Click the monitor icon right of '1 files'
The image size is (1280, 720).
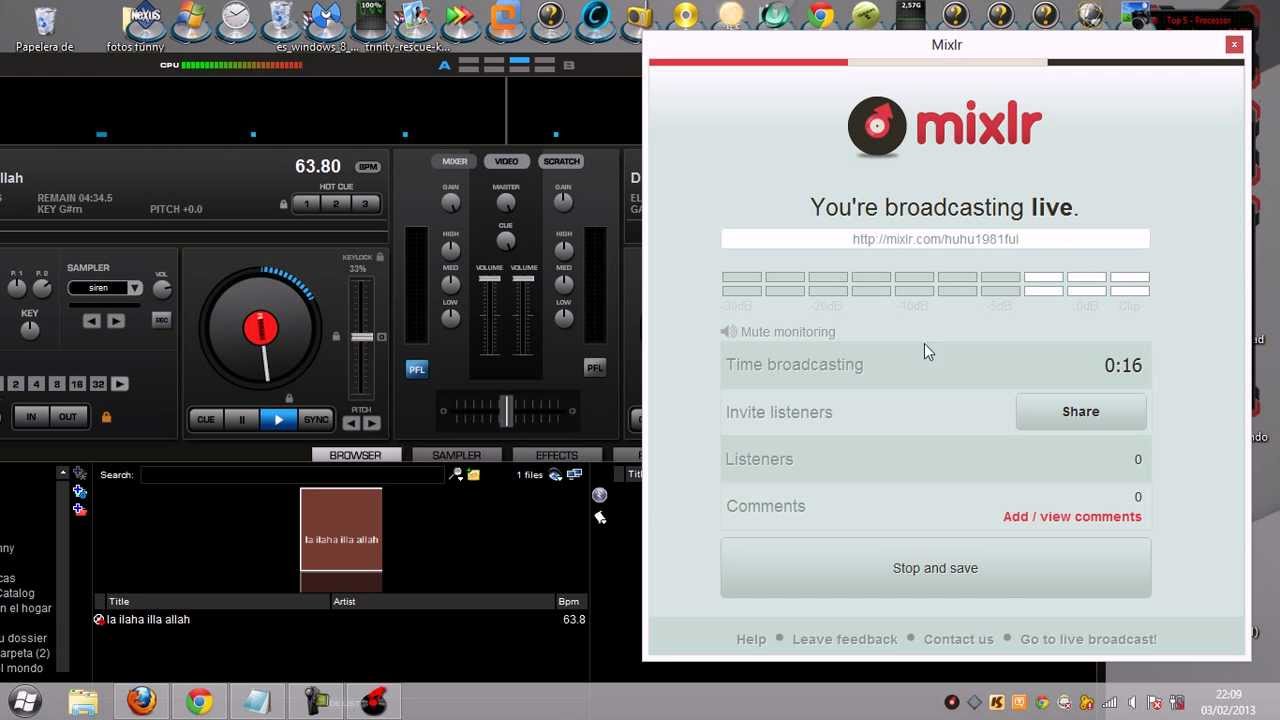574,474
